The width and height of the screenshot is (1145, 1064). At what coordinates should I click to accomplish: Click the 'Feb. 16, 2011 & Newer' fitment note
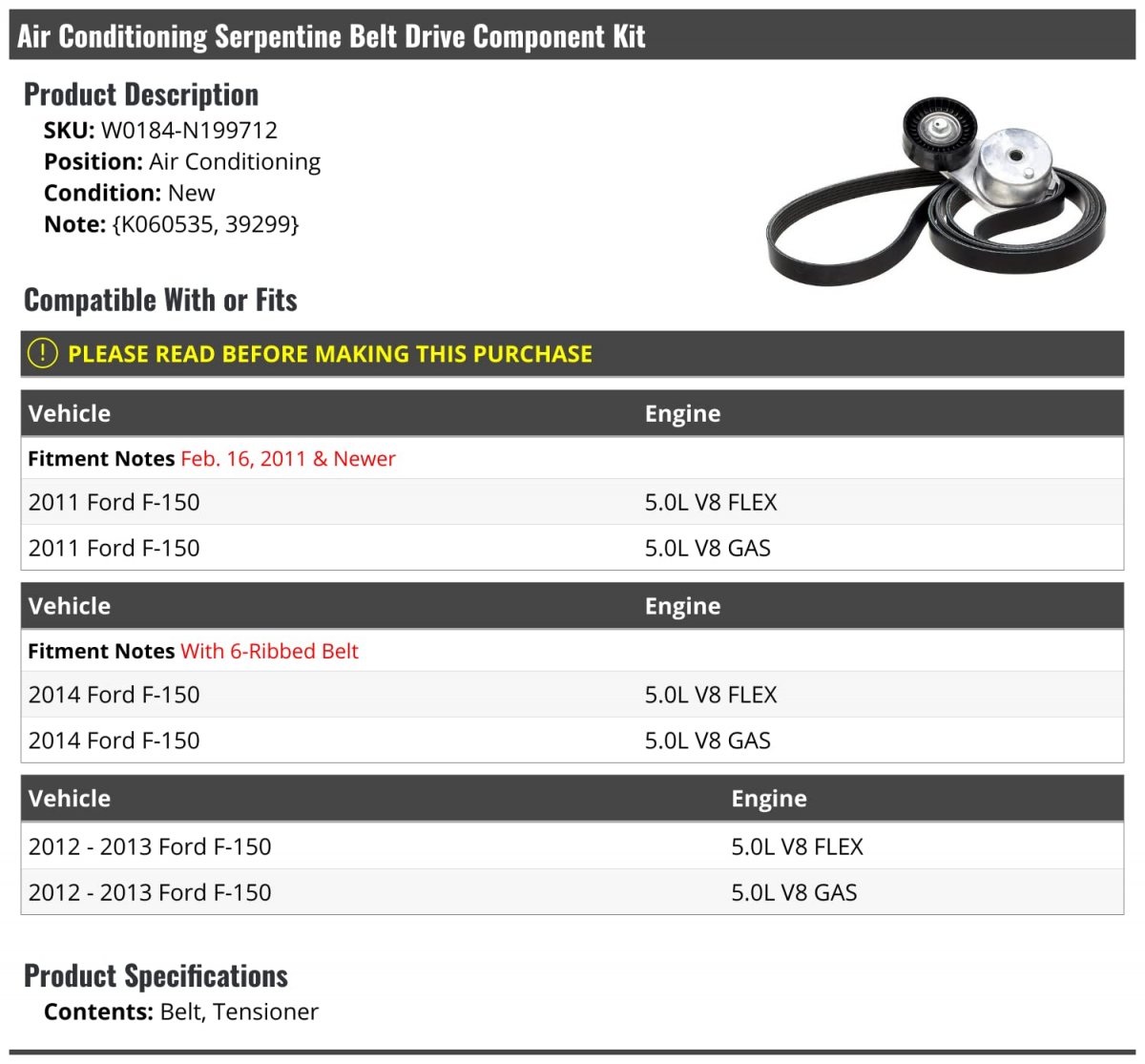click(287, 459)
